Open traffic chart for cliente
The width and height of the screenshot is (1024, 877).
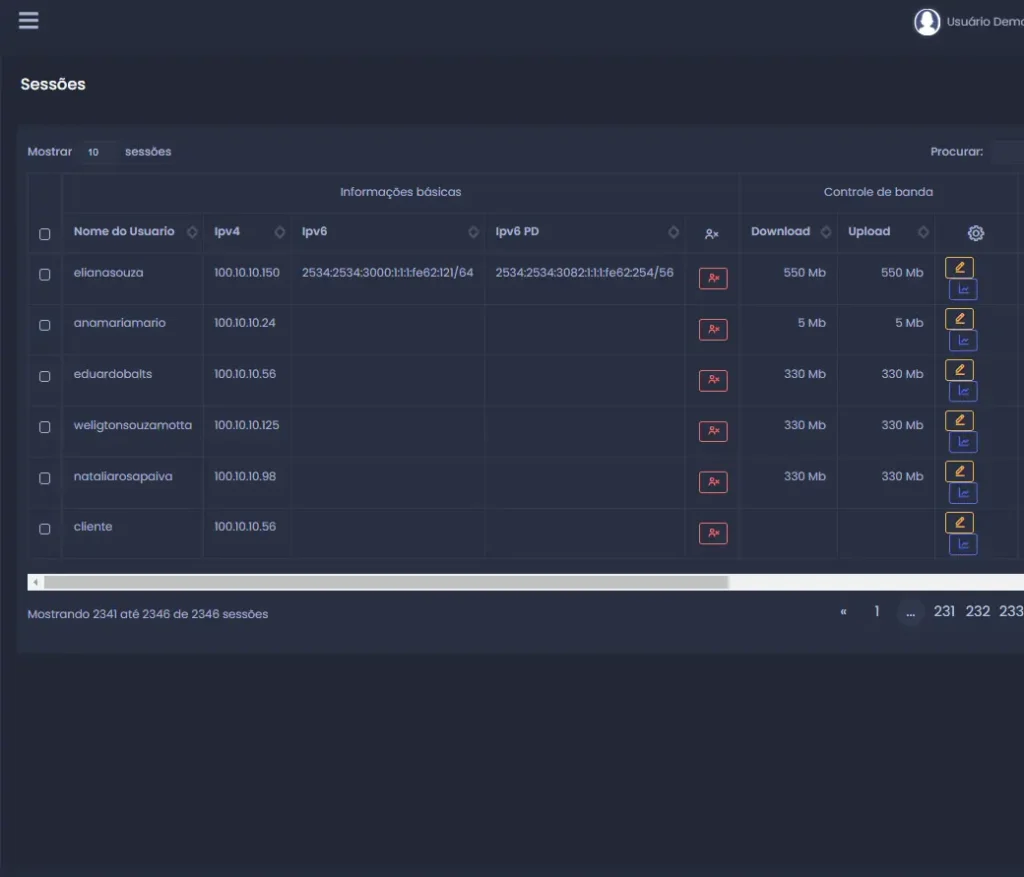pyautogui.click(x=963, y=544)
